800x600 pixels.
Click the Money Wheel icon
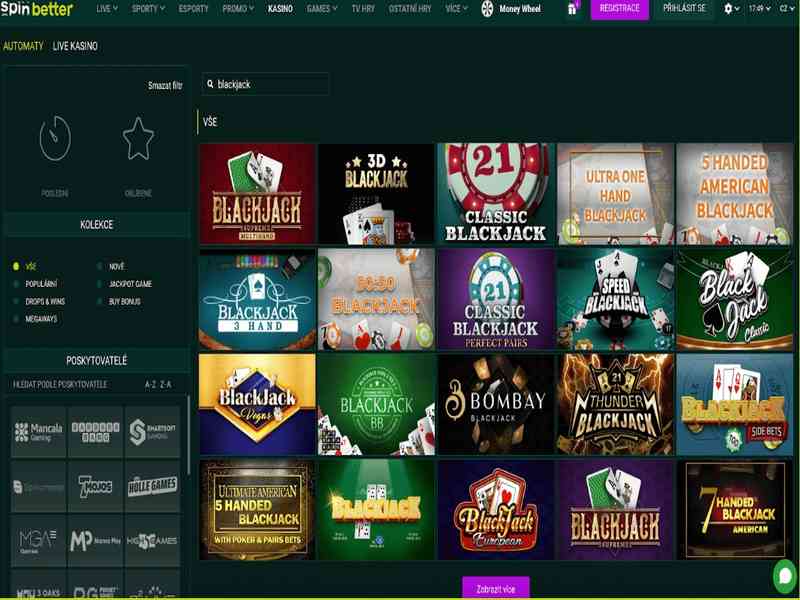[x=488, y=9]
